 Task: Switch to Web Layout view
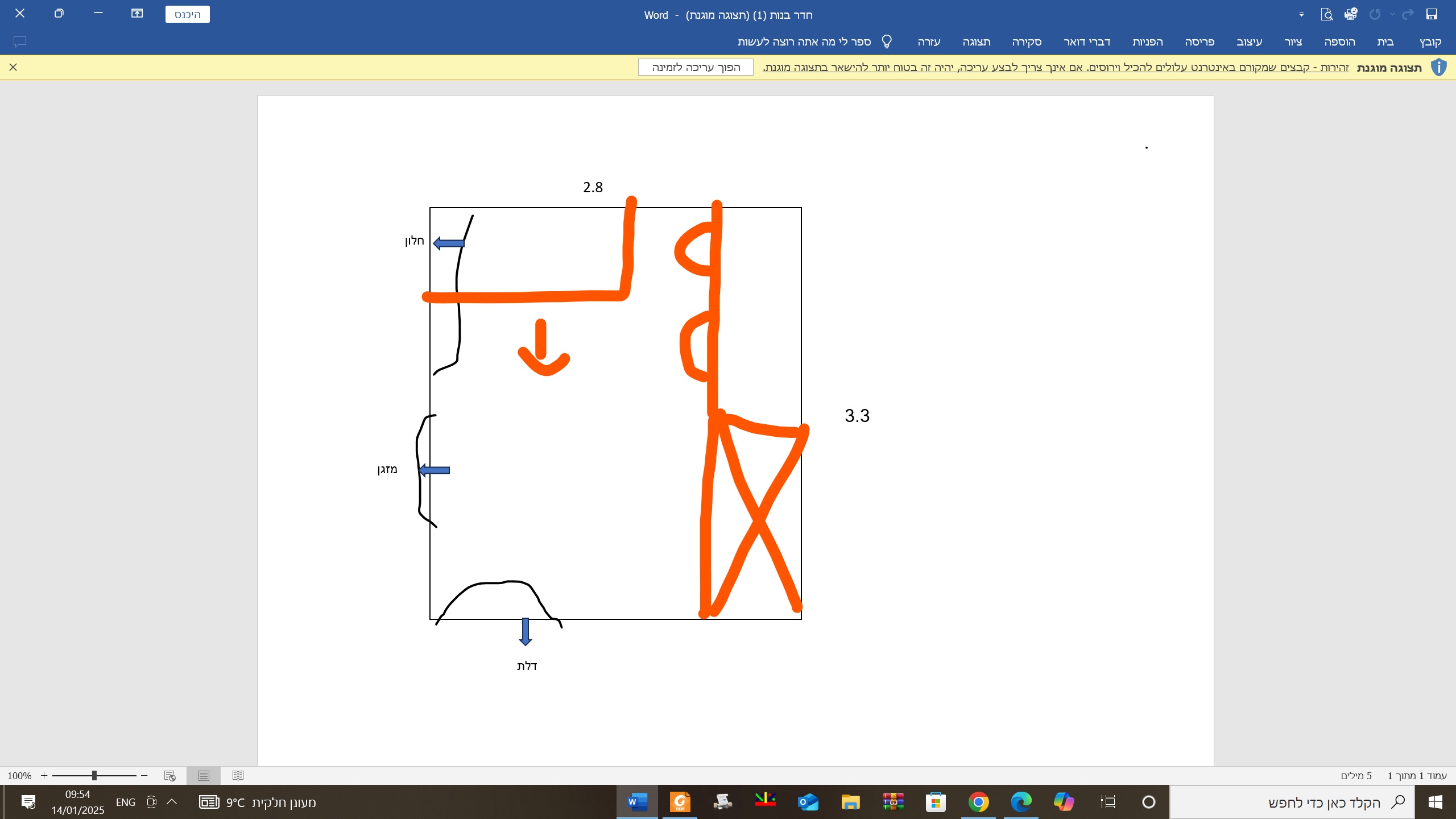click(x=169, y=776)
